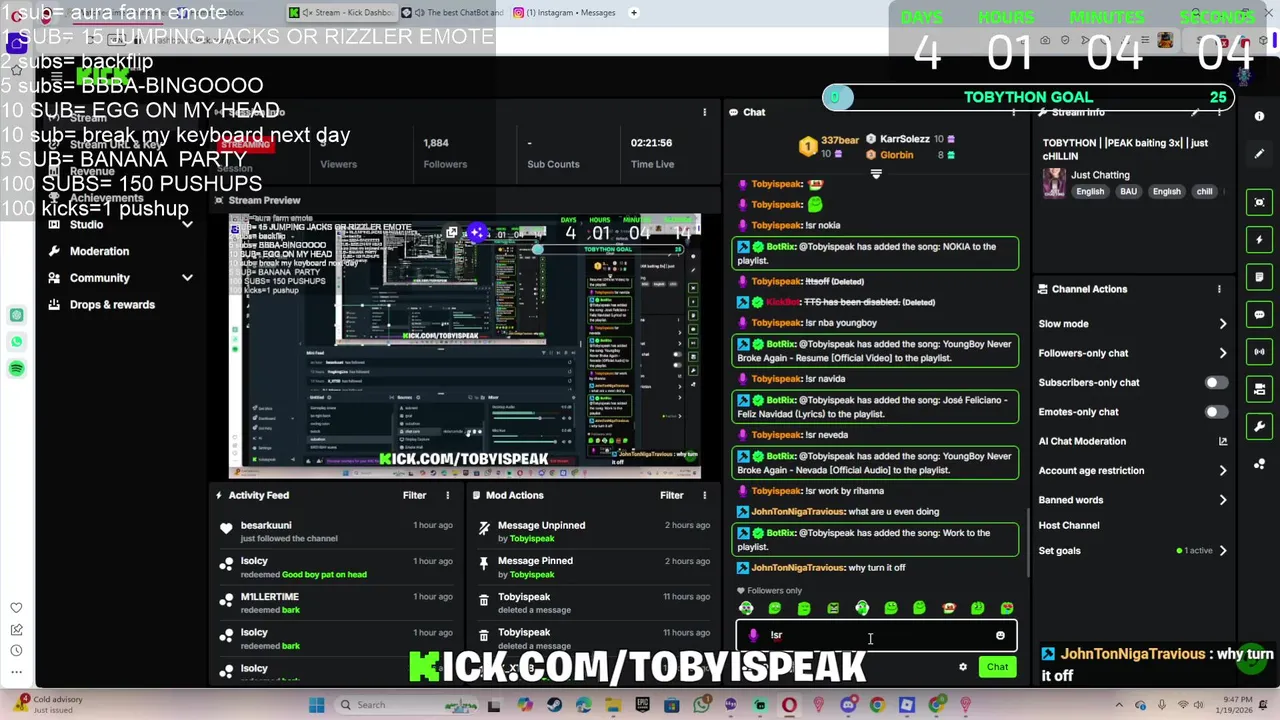Image resolution: width=1280 pixels, height=720 pixels.
Task: Open Epic Games from the taskbar
Action: [x=642, y=705]
